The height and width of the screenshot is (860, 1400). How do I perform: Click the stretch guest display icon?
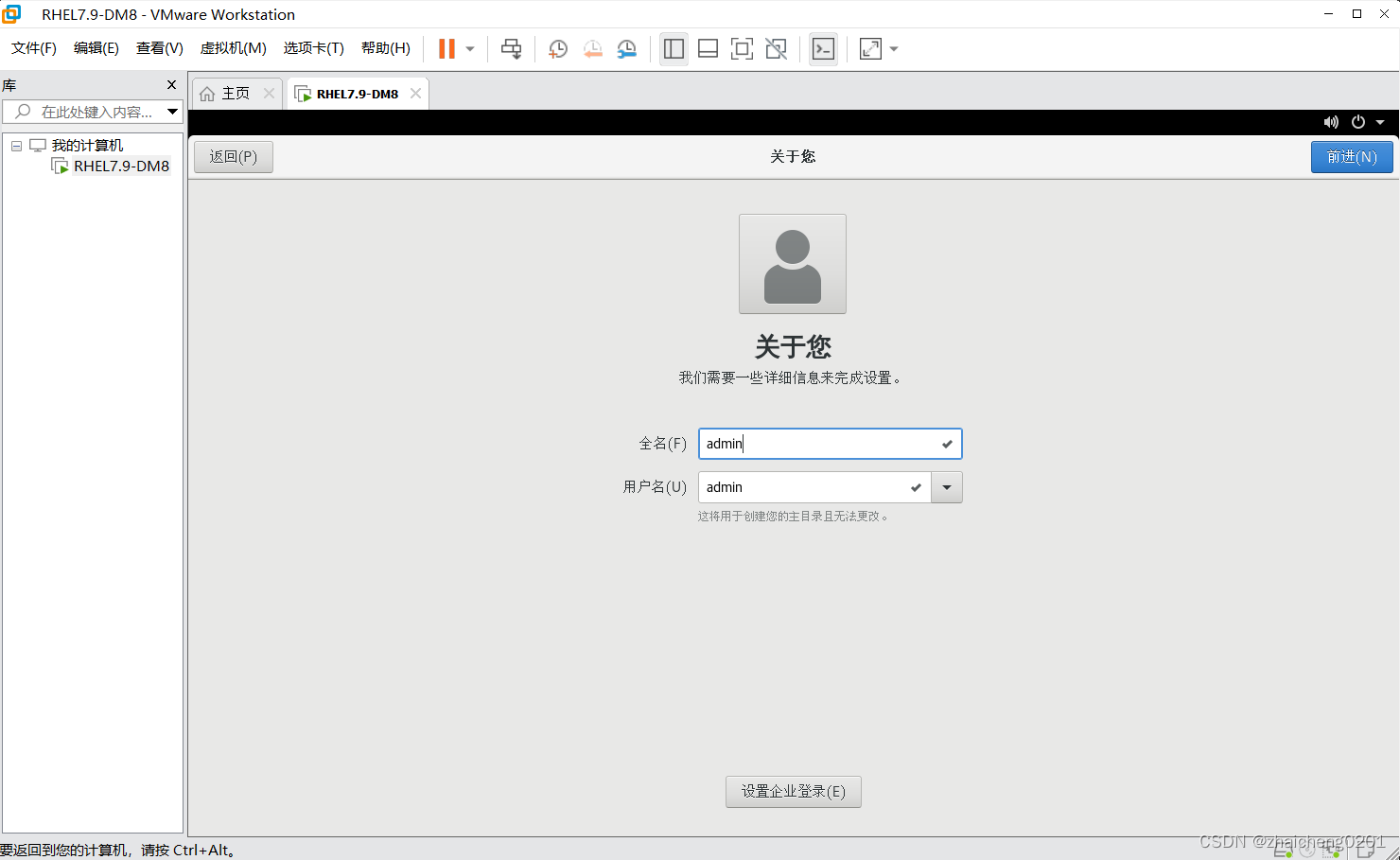click(871, 49)
